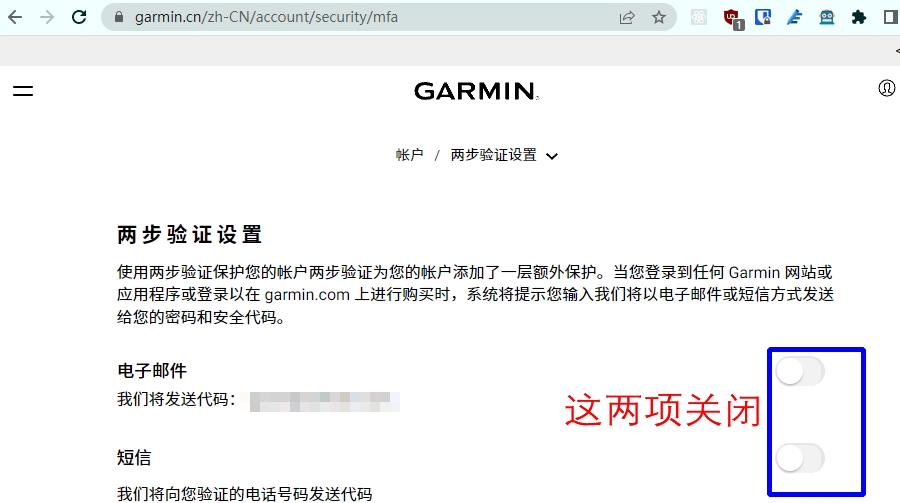The width and height of the screenshot is (900, 503).
Task: Go back to the previous page
Action: (15, 17)
